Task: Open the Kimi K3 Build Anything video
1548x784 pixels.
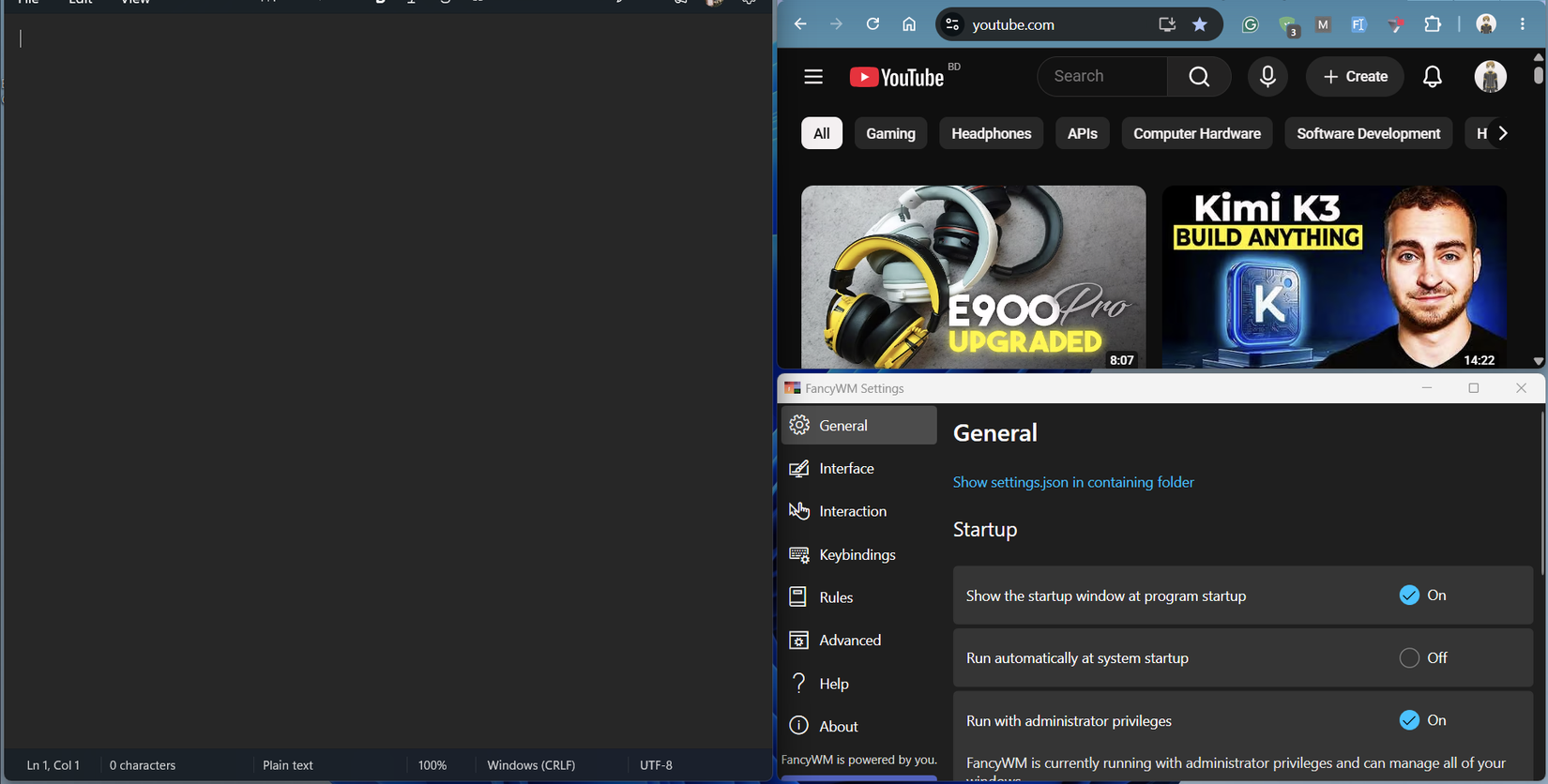Action: [1334, 277]
